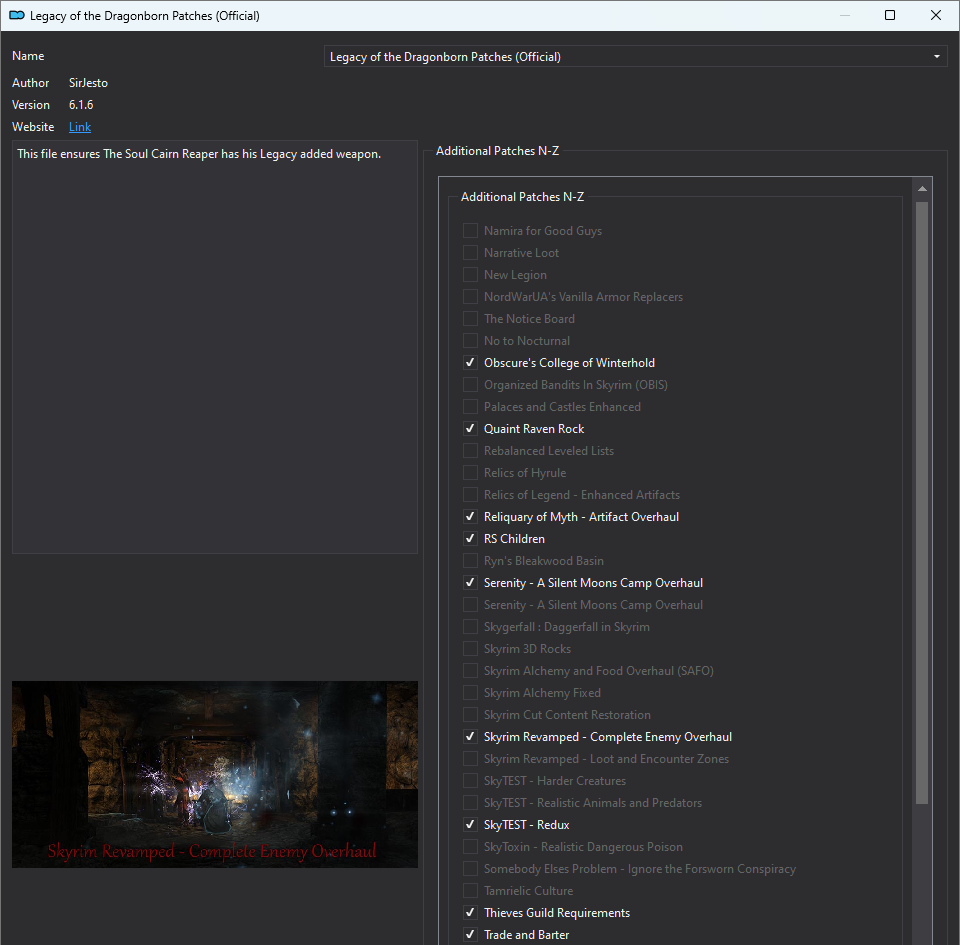The width and height of the screenshot is (960, 945).
Task: Click the Skyrim Revamped preview image
Action: tap(215, 775)
